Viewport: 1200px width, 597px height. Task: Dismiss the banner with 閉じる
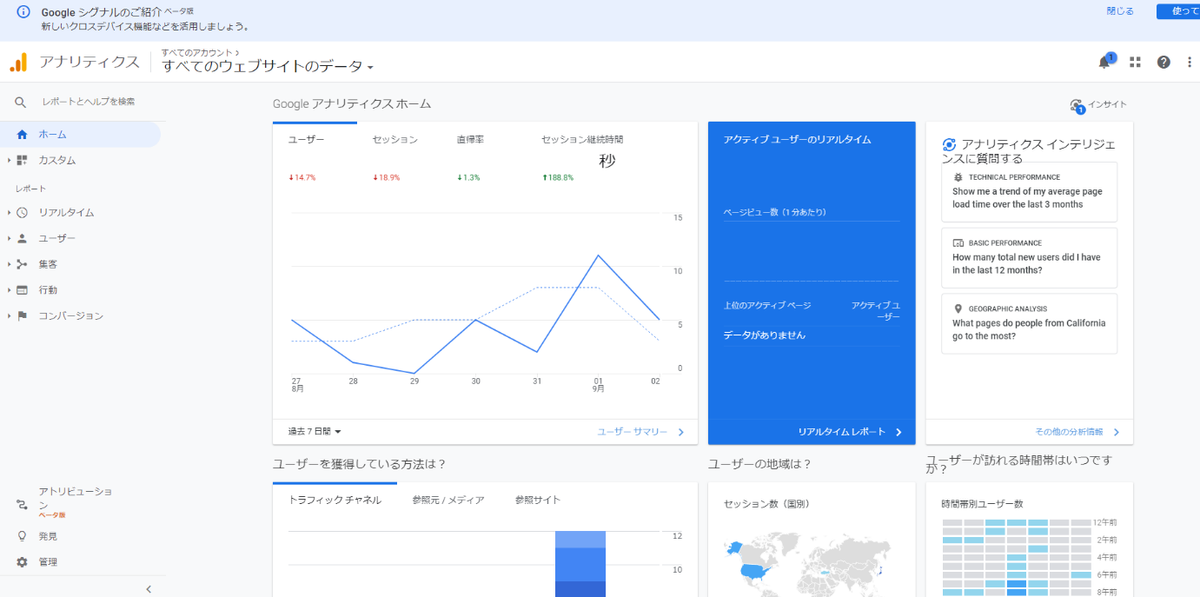click(x=1120, y=11)
